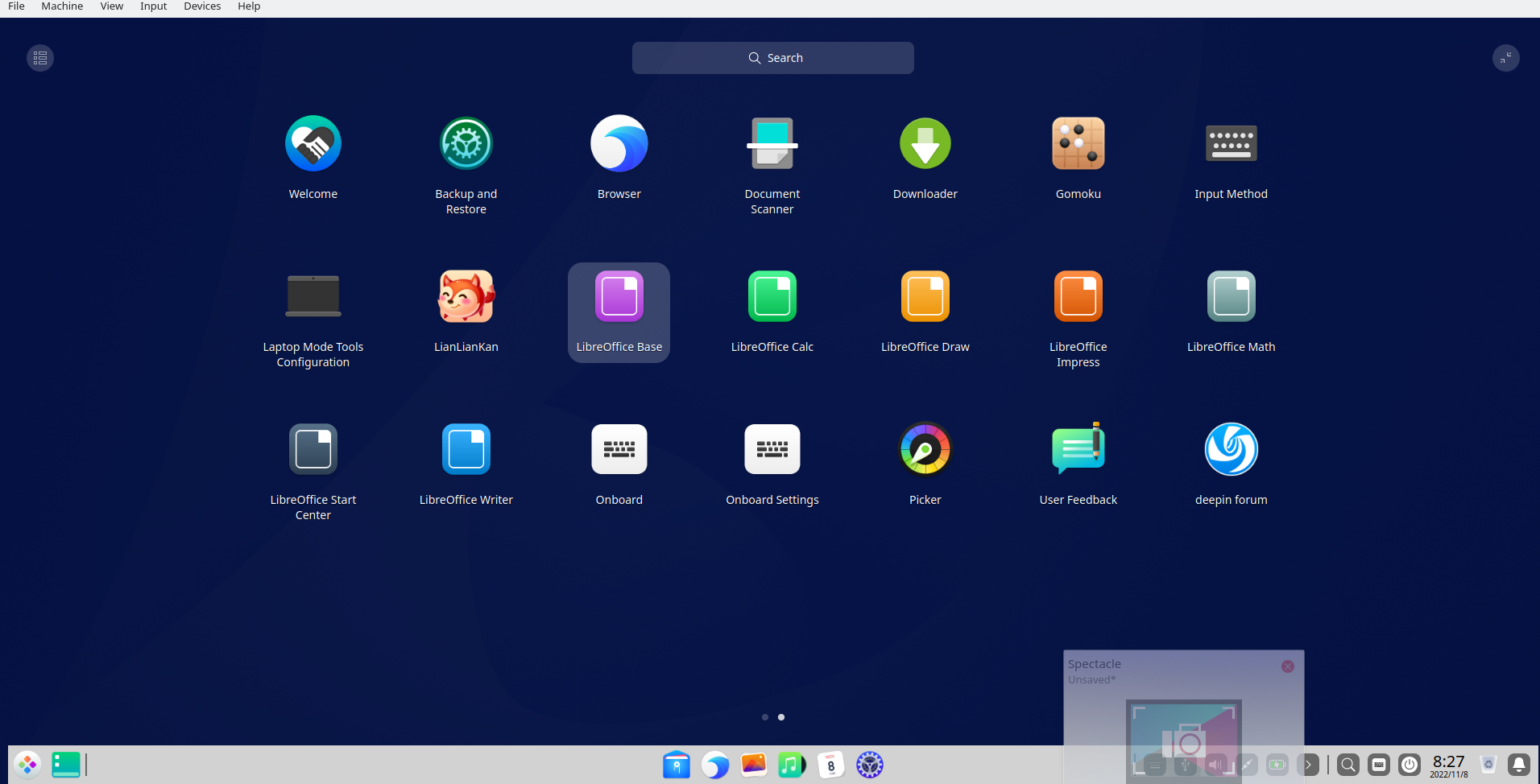Start the Document Scanner app
The height and width of the screenshot is (784, 1540).
[772, 143]
